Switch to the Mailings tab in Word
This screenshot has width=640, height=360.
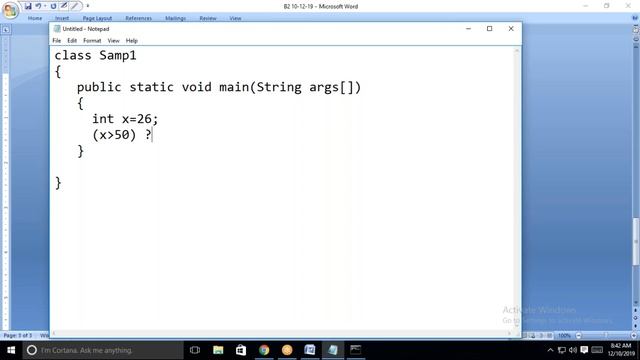[x=175, y=18]
